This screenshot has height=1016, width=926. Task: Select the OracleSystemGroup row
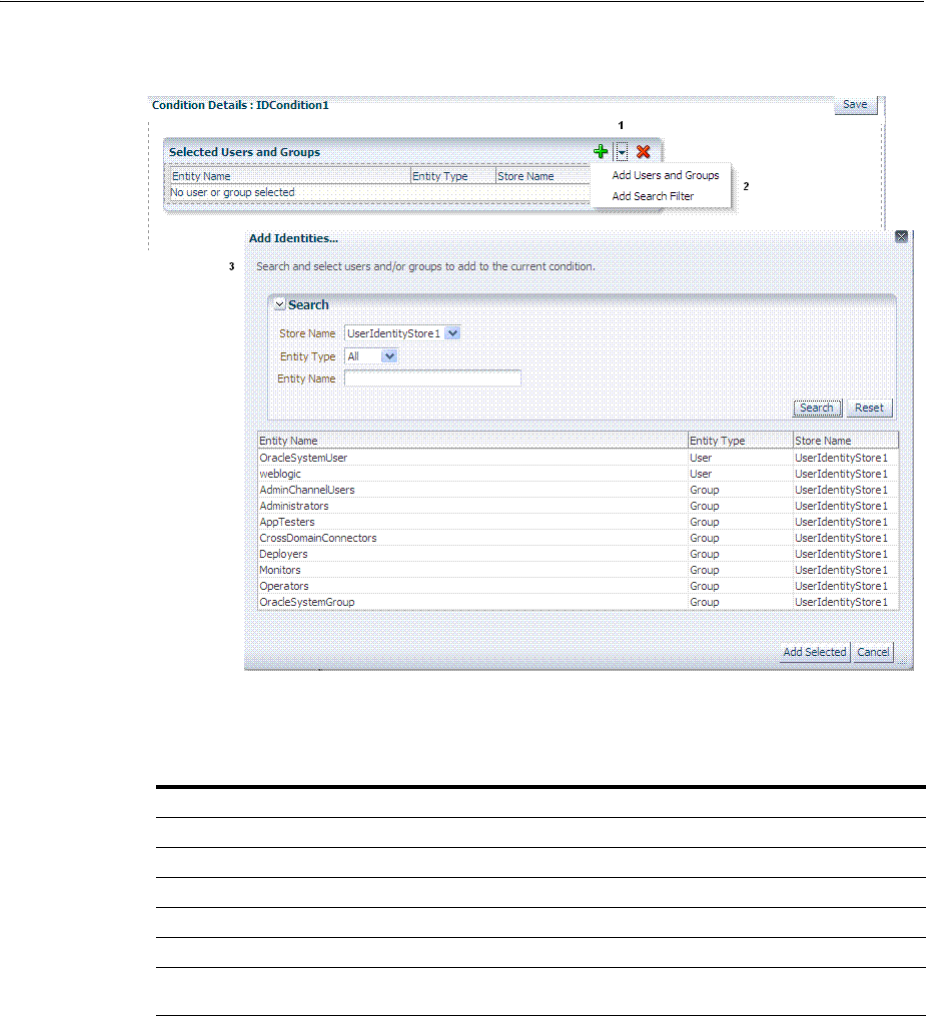[578, 602]
